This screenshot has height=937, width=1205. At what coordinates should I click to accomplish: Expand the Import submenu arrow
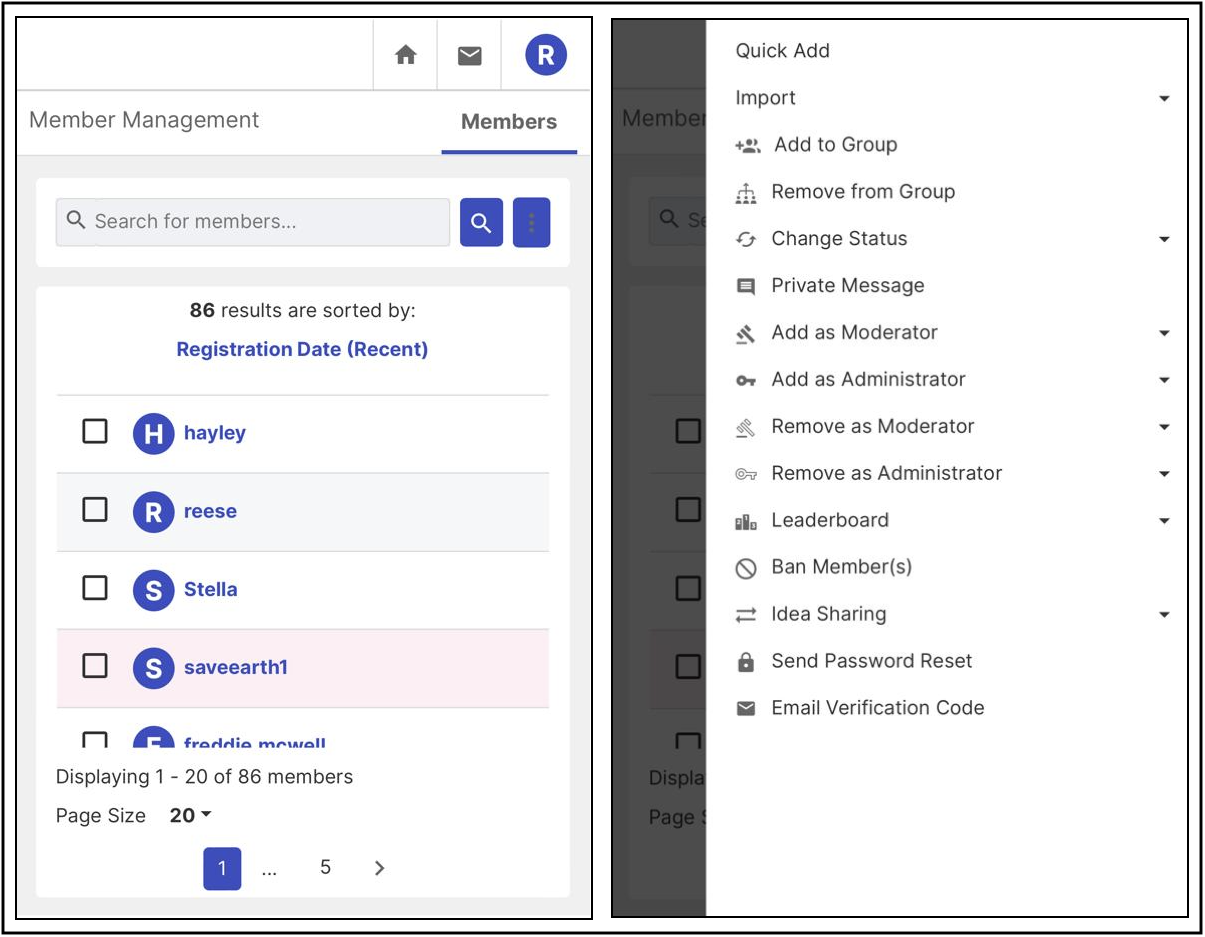(x=1164, y=99)
